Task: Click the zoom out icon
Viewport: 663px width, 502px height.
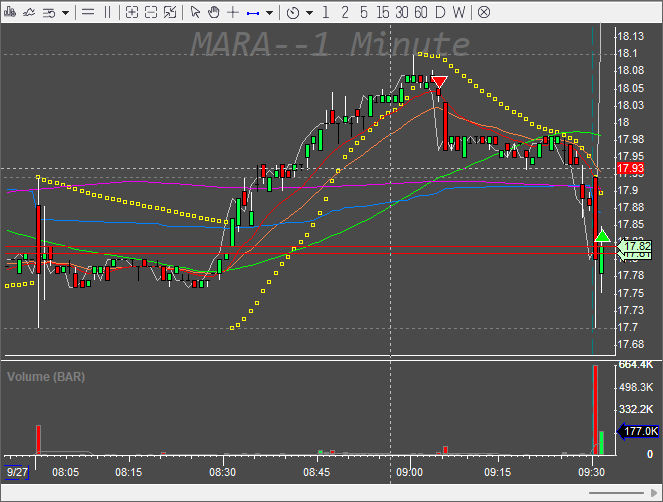Action: pyautogui.click(x=151, y=13)
